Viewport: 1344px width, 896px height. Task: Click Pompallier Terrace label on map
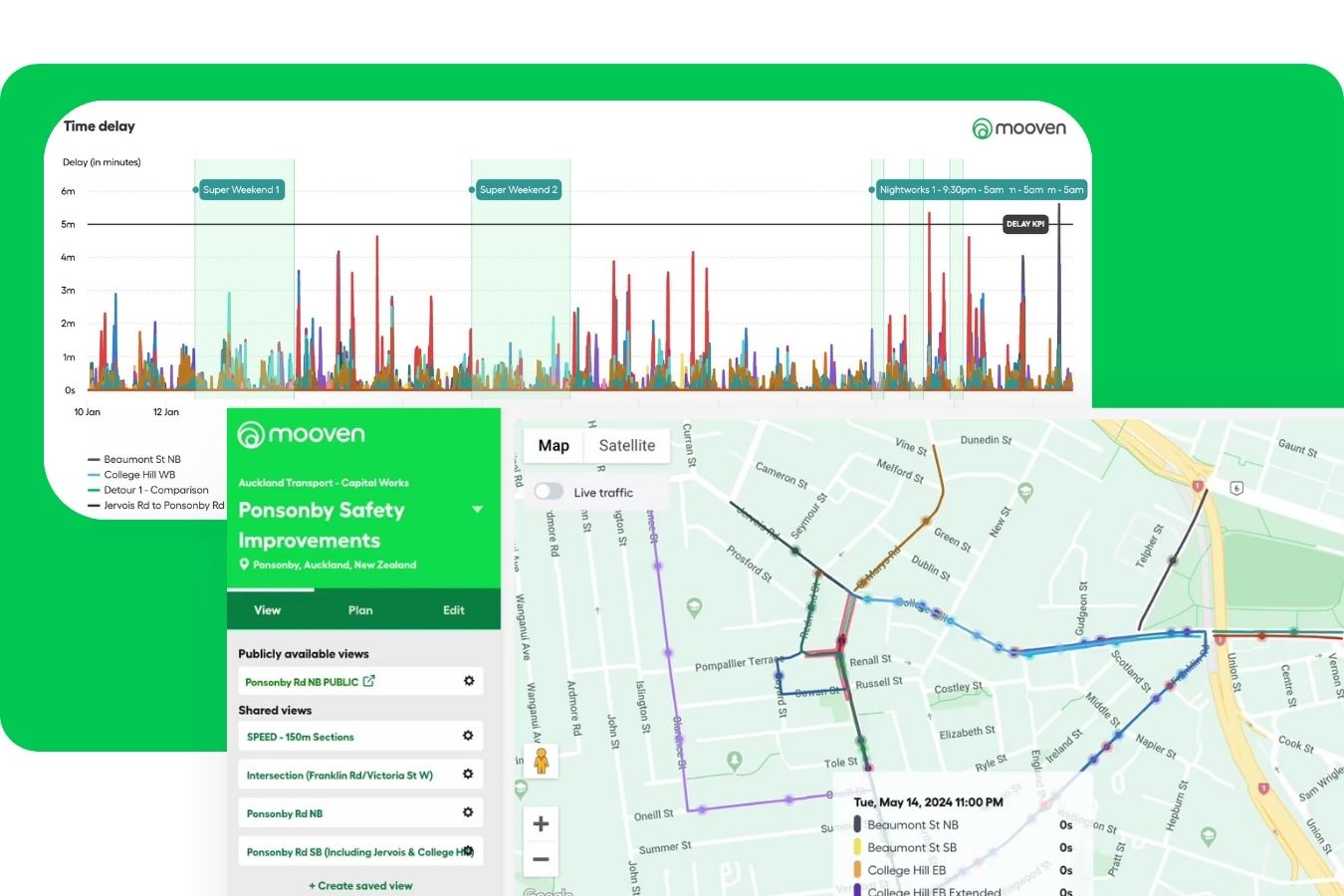740,664
